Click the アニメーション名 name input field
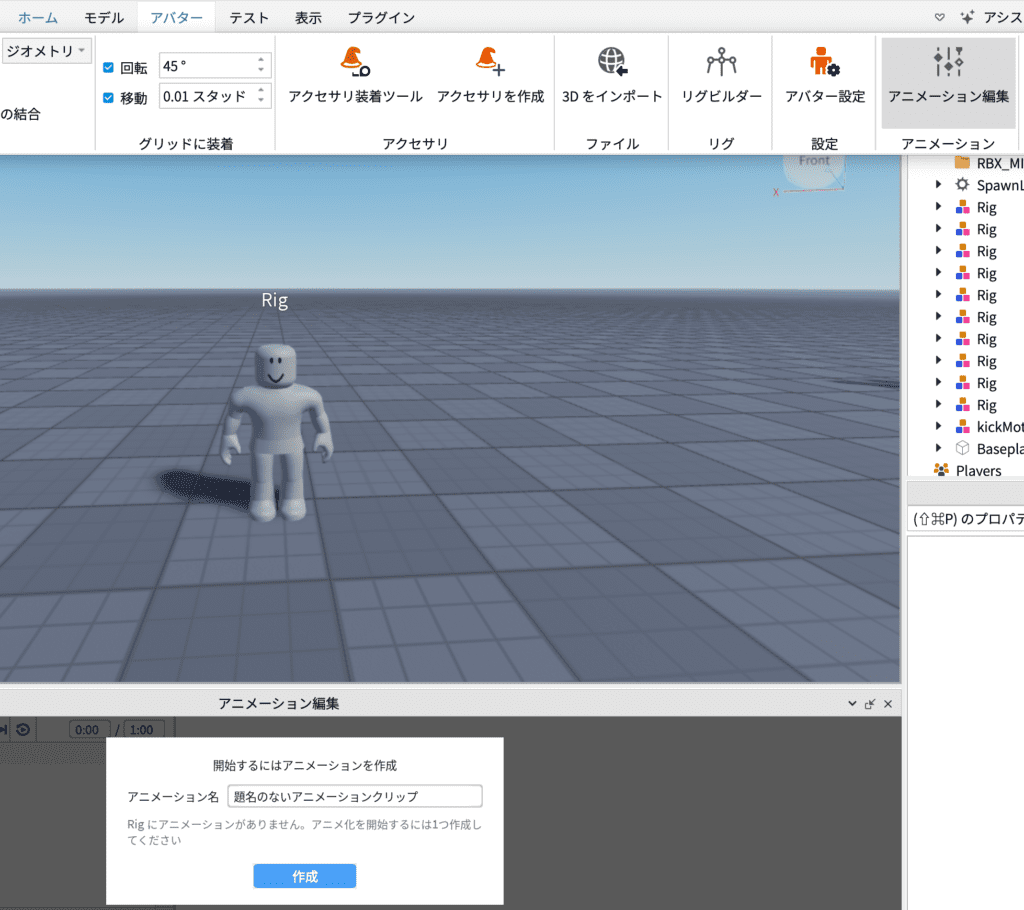The image size is (1024, 910). (355, 796)
